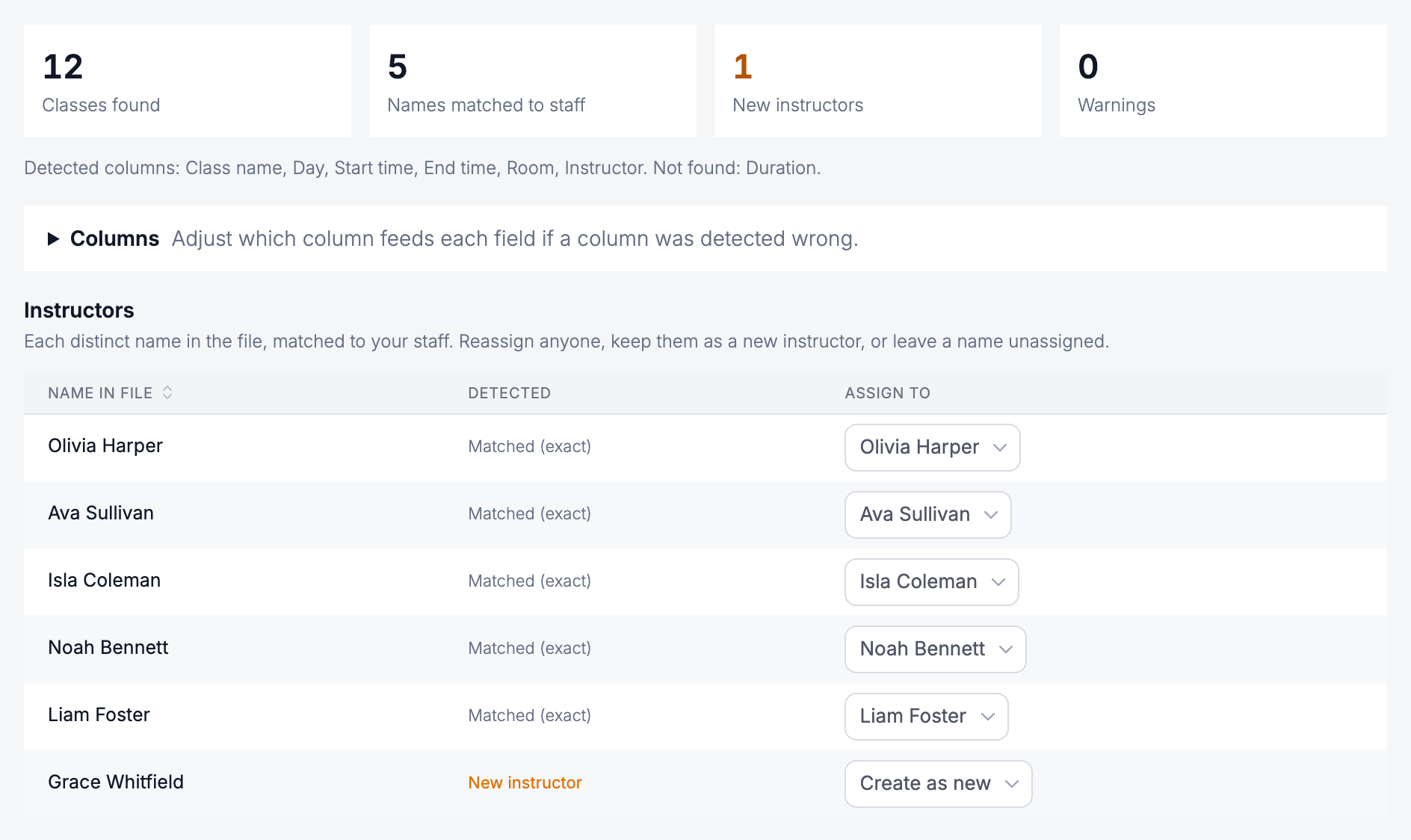Click the New instructors summary card

point(878,81)
